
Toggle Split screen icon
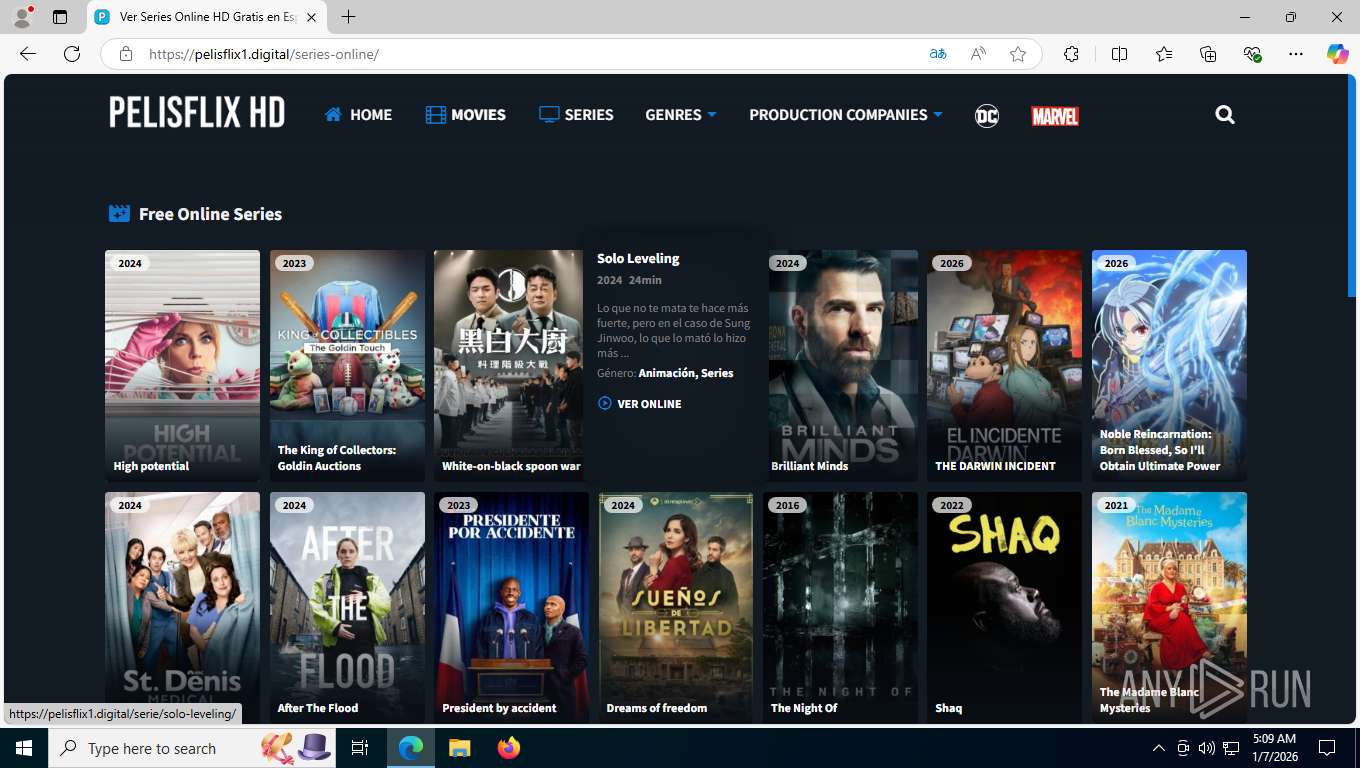1119,54
